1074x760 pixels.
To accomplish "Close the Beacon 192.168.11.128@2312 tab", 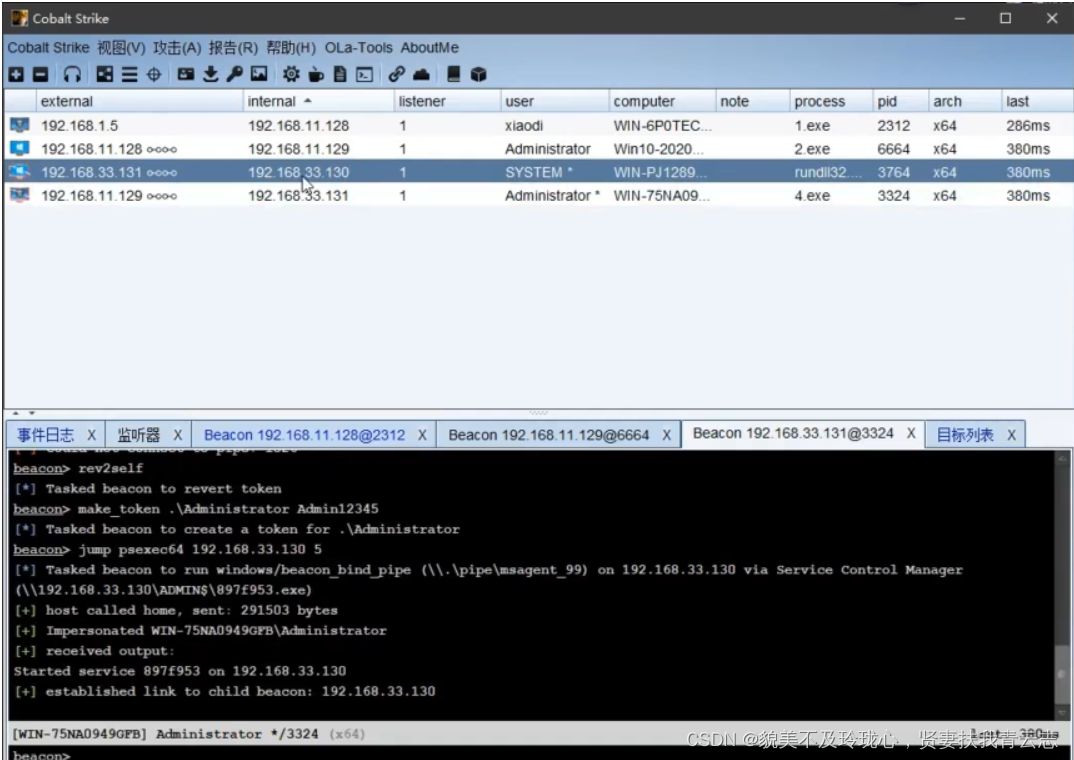I will point(422,435).
